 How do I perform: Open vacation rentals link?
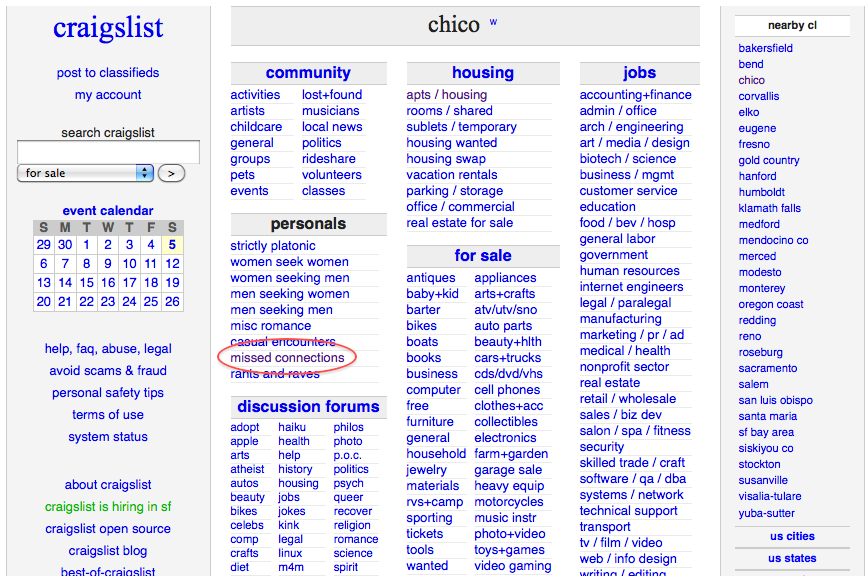[452, 175]
